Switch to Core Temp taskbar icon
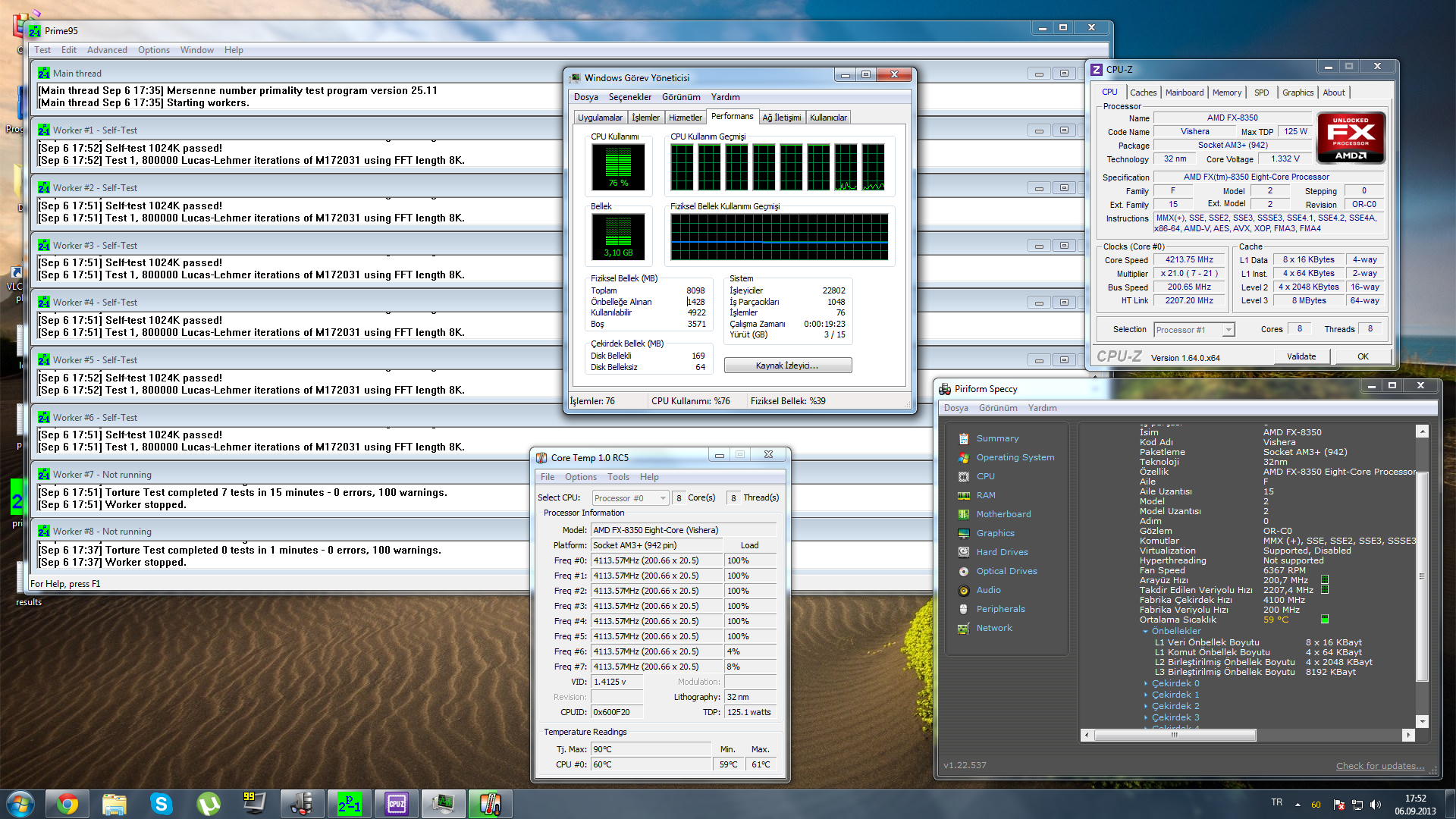Viewport: 1456px width, 819px height. pyautogui.click(x=491, y=804)
